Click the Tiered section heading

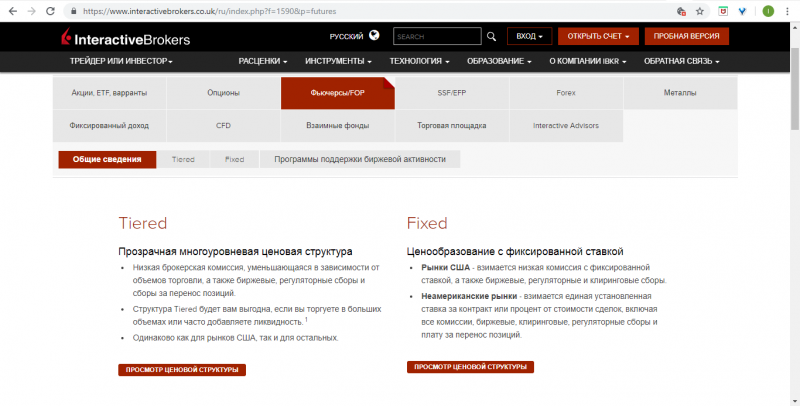coord(143,223)
